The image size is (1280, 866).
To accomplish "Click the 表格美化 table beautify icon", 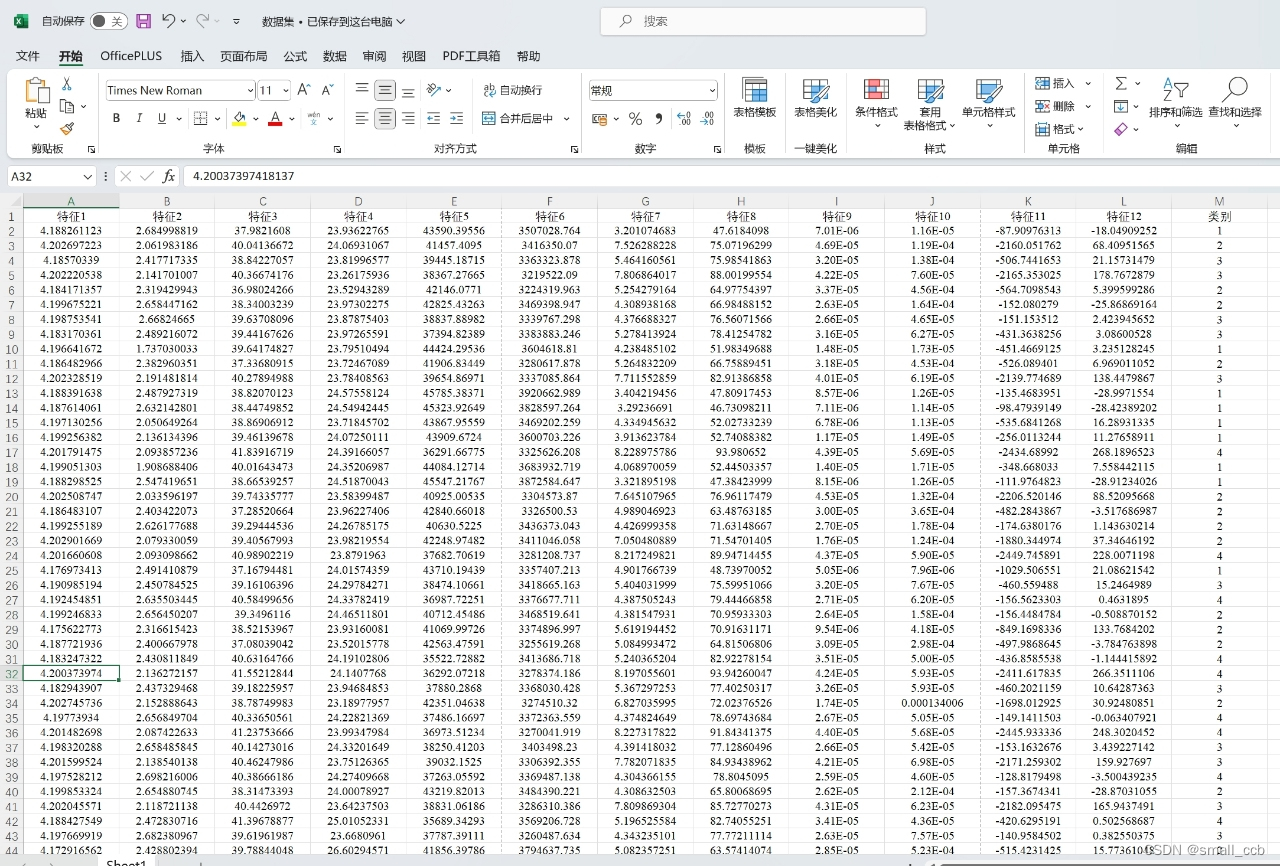I will point(816,98).
